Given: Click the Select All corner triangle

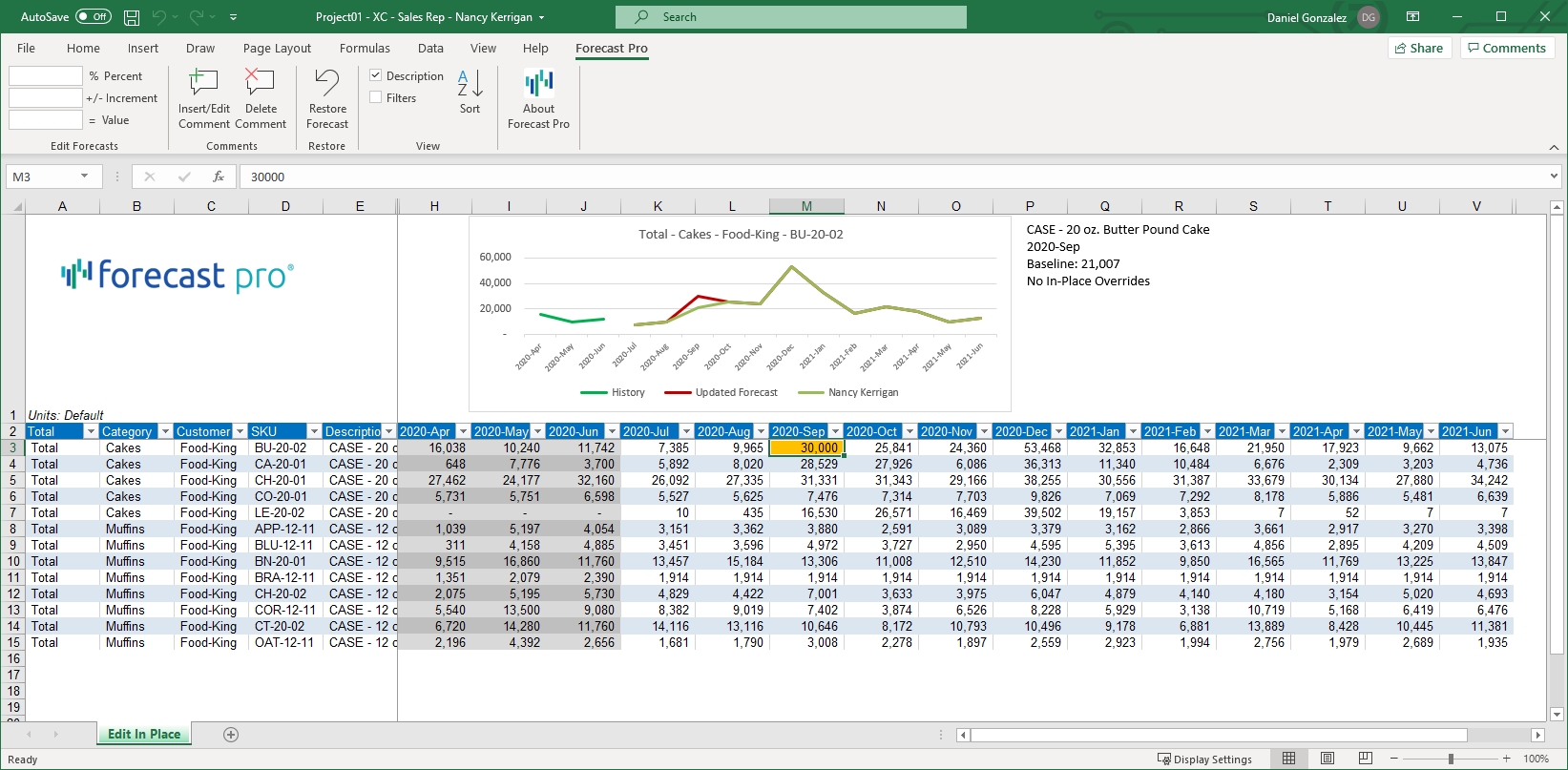Looking at the screenshot, I should pyautogui.click(x=16, y=206).
